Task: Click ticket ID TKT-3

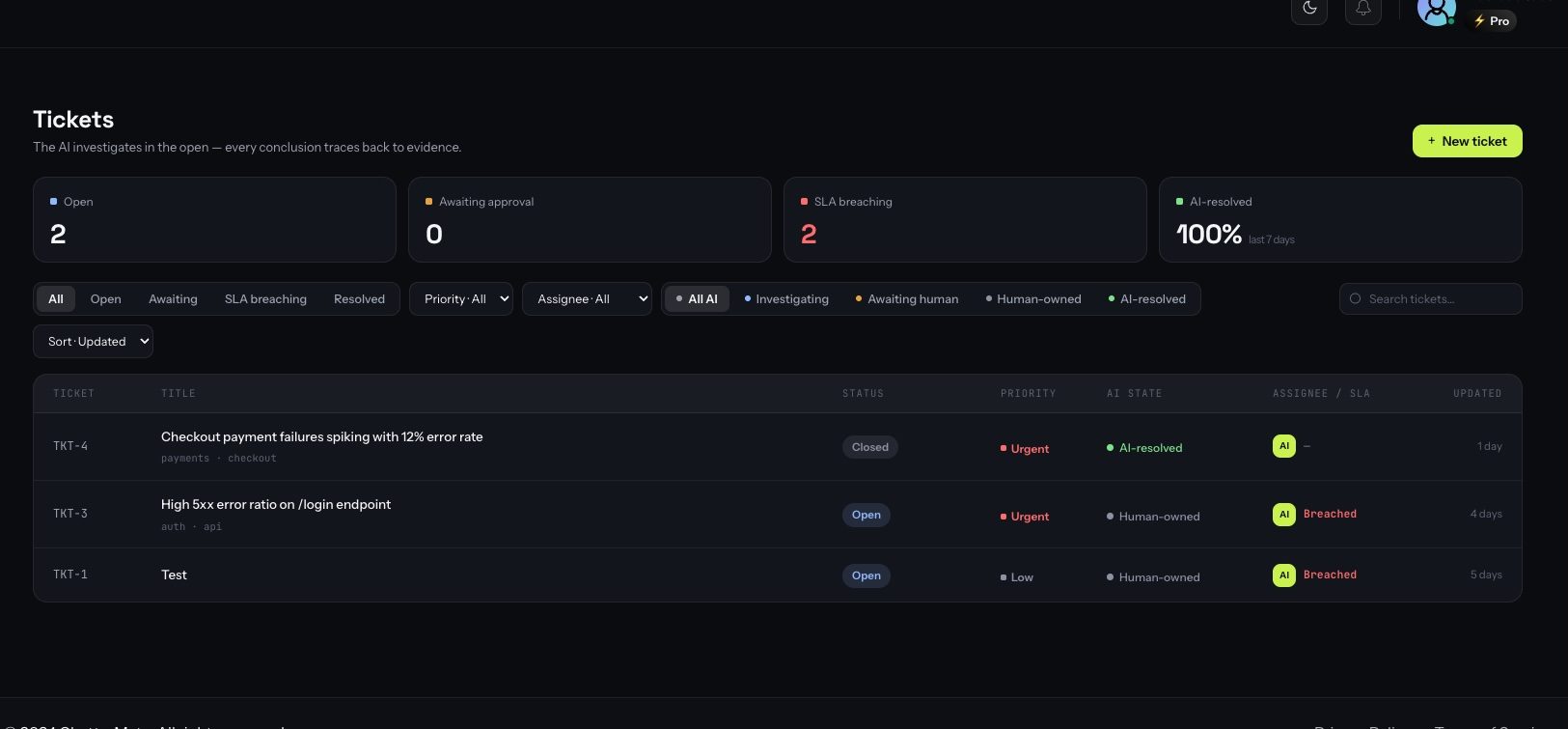Action: (x=70, y=515)
